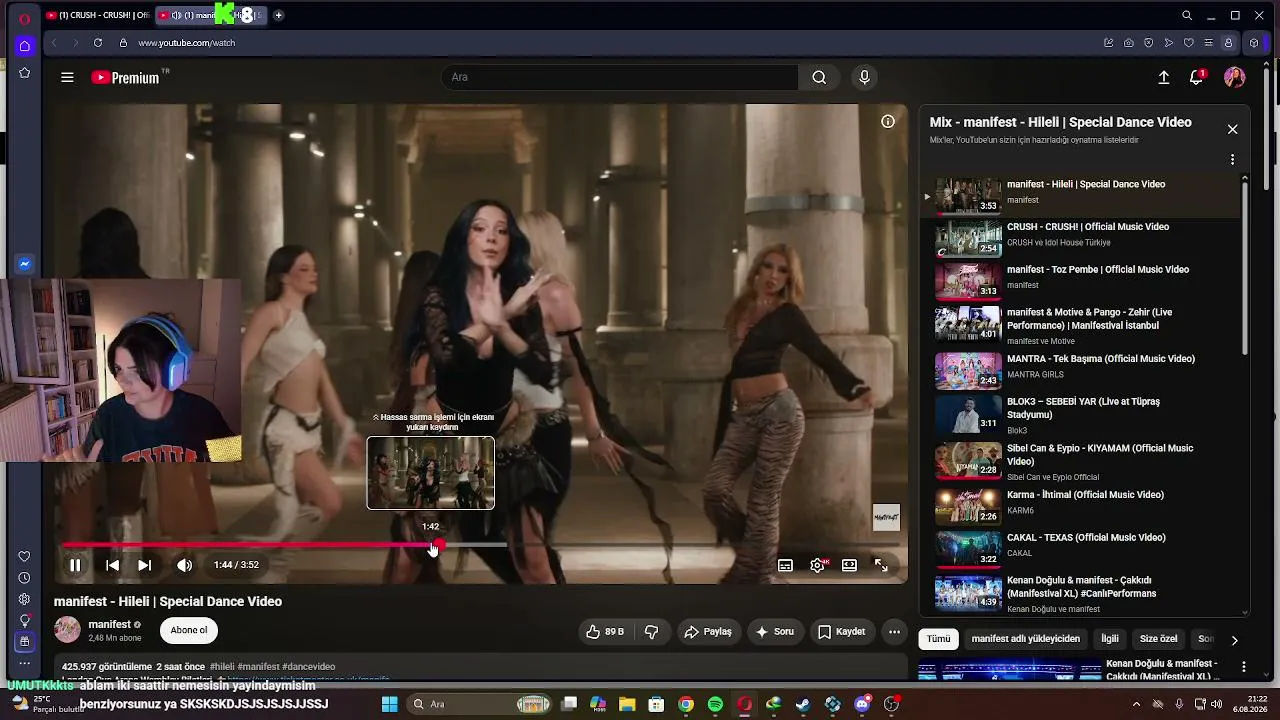Screen dimensions: 1280x720
Task: Share the video with Paylaş
Action: pos(708,632)
